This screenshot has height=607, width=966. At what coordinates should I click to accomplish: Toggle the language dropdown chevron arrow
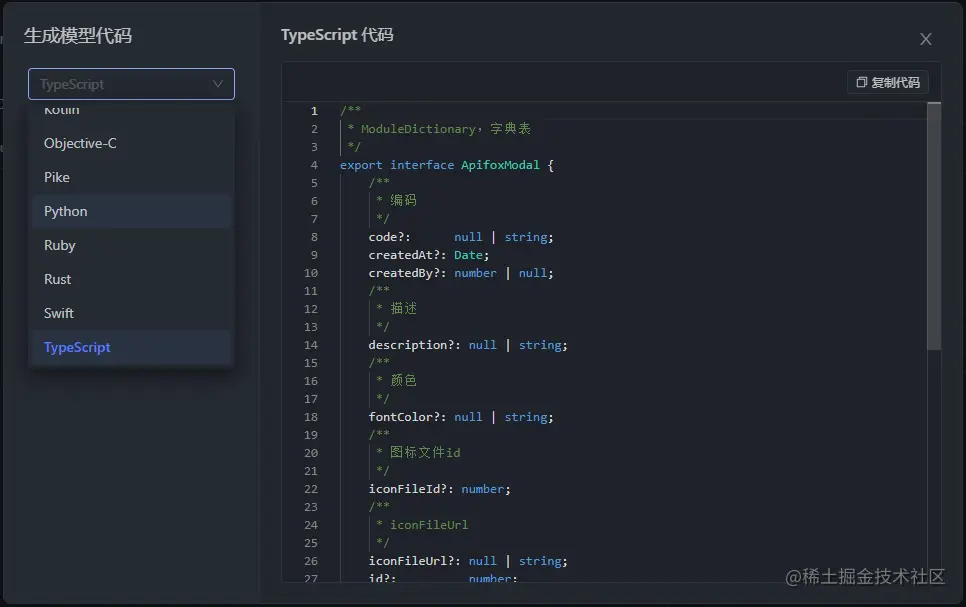point(217,84)
